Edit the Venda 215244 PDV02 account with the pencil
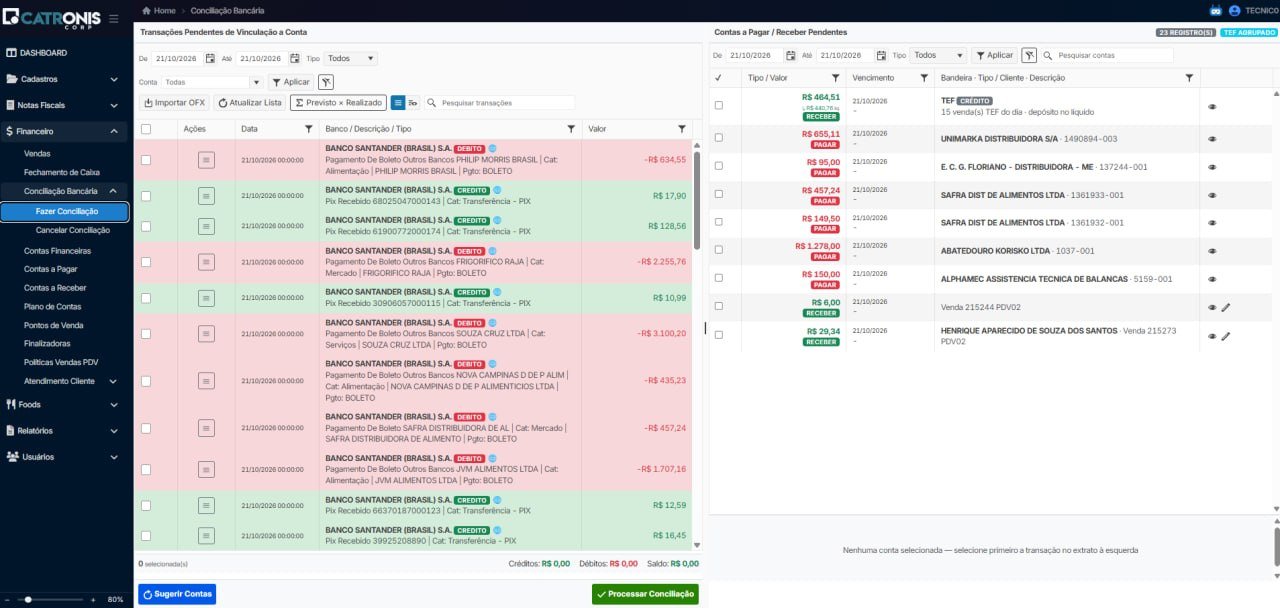 point(1226,307)
